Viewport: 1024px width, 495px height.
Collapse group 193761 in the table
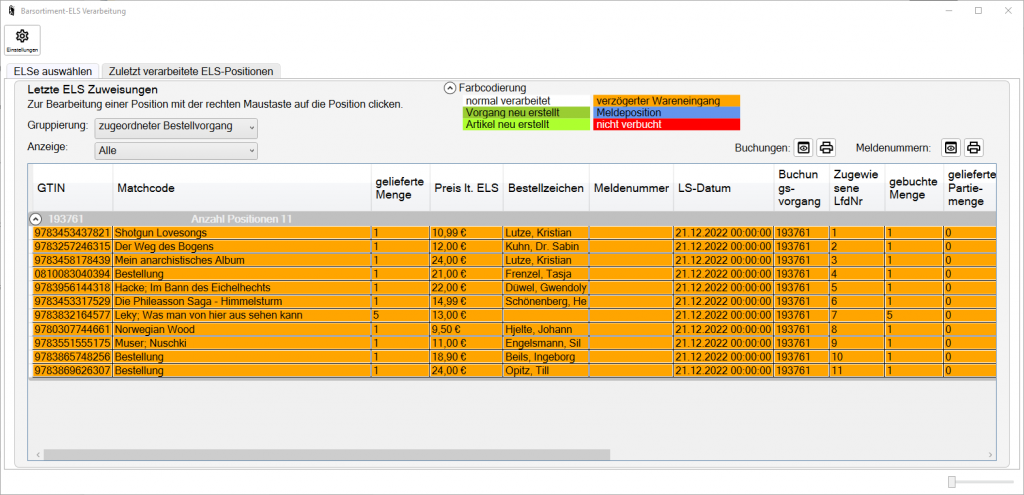click(36, 218)
